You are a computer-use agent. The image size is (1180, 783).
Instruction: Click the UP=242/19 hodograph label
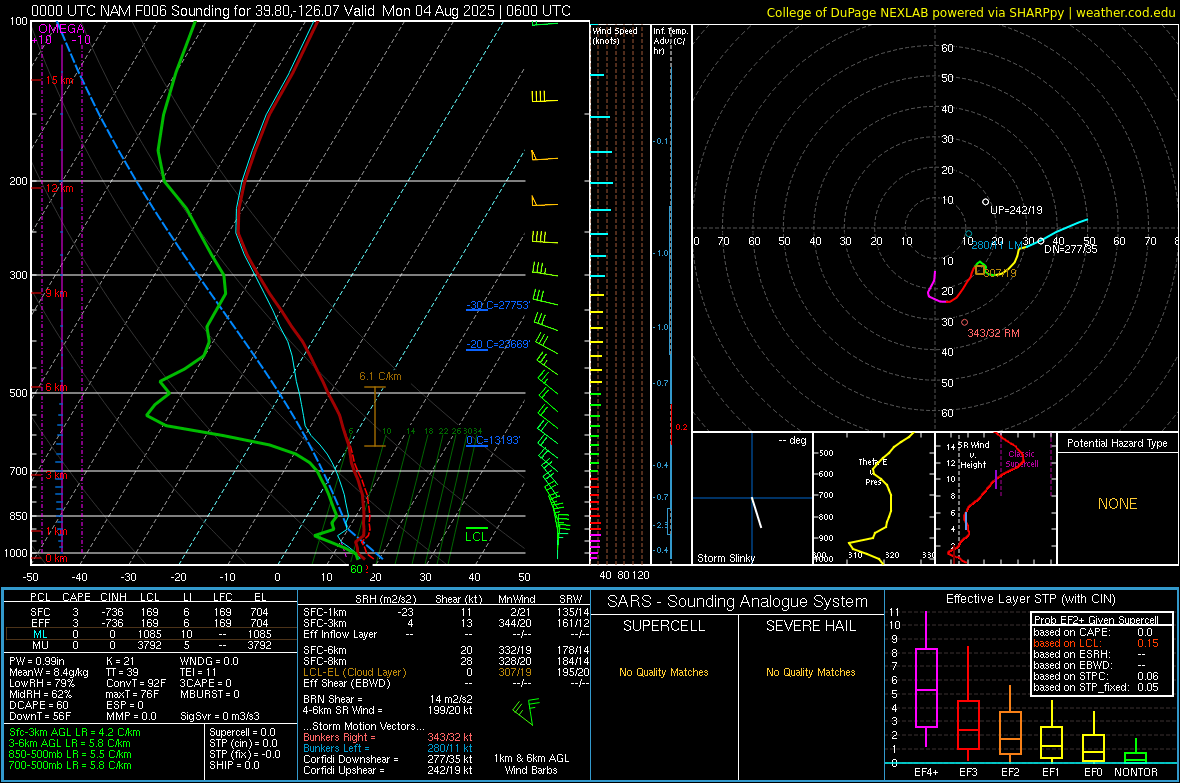point(1016,210)
